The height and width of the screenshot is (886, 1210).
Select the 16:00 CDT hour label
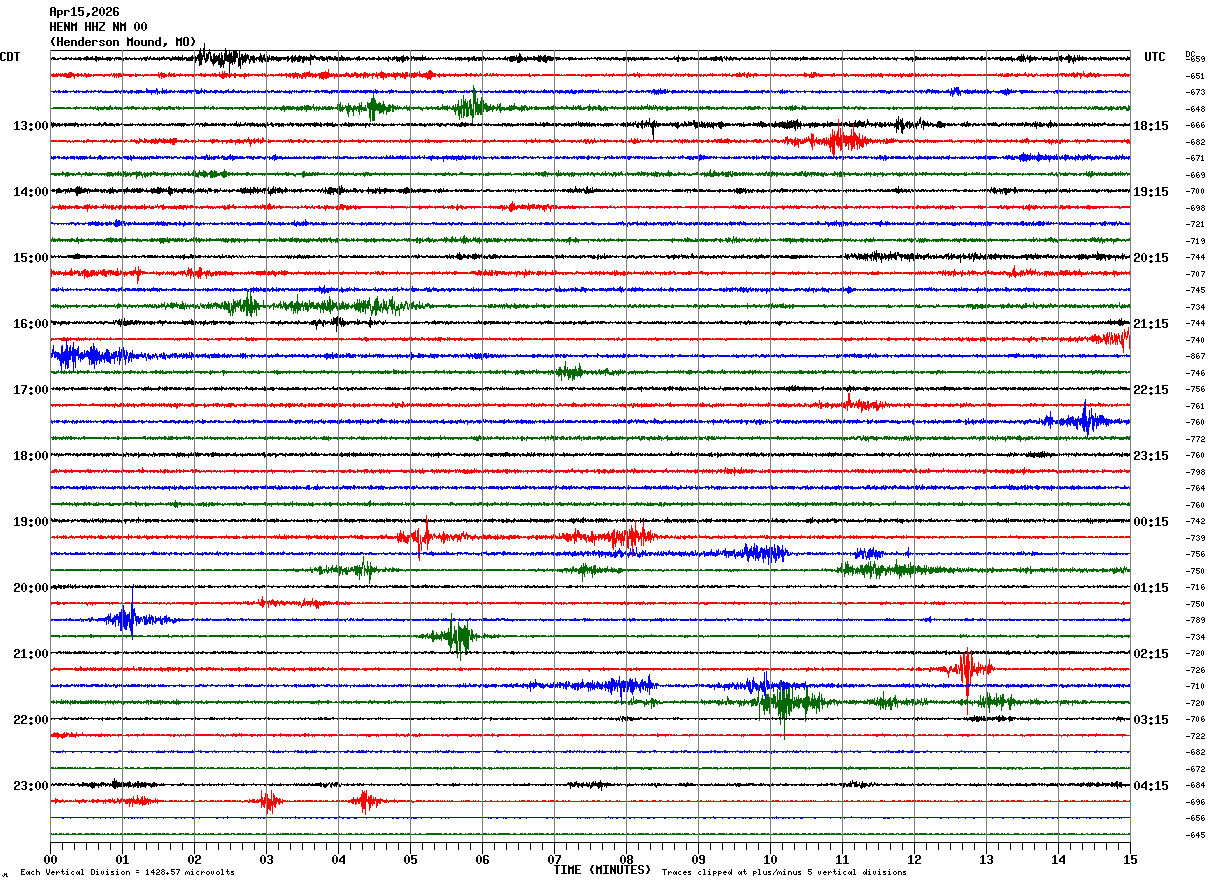click(x=30, y=324)
